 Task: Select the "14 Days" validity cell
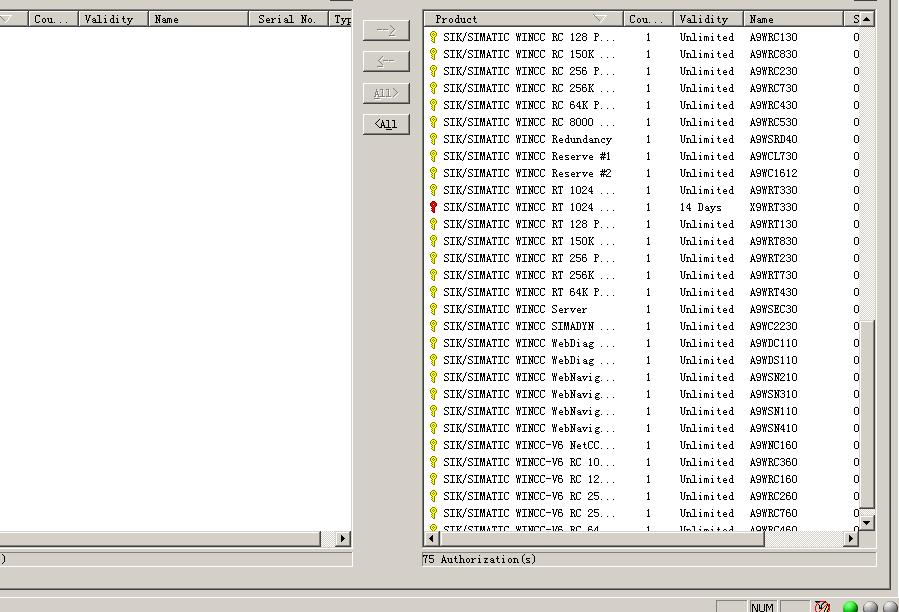700,207
